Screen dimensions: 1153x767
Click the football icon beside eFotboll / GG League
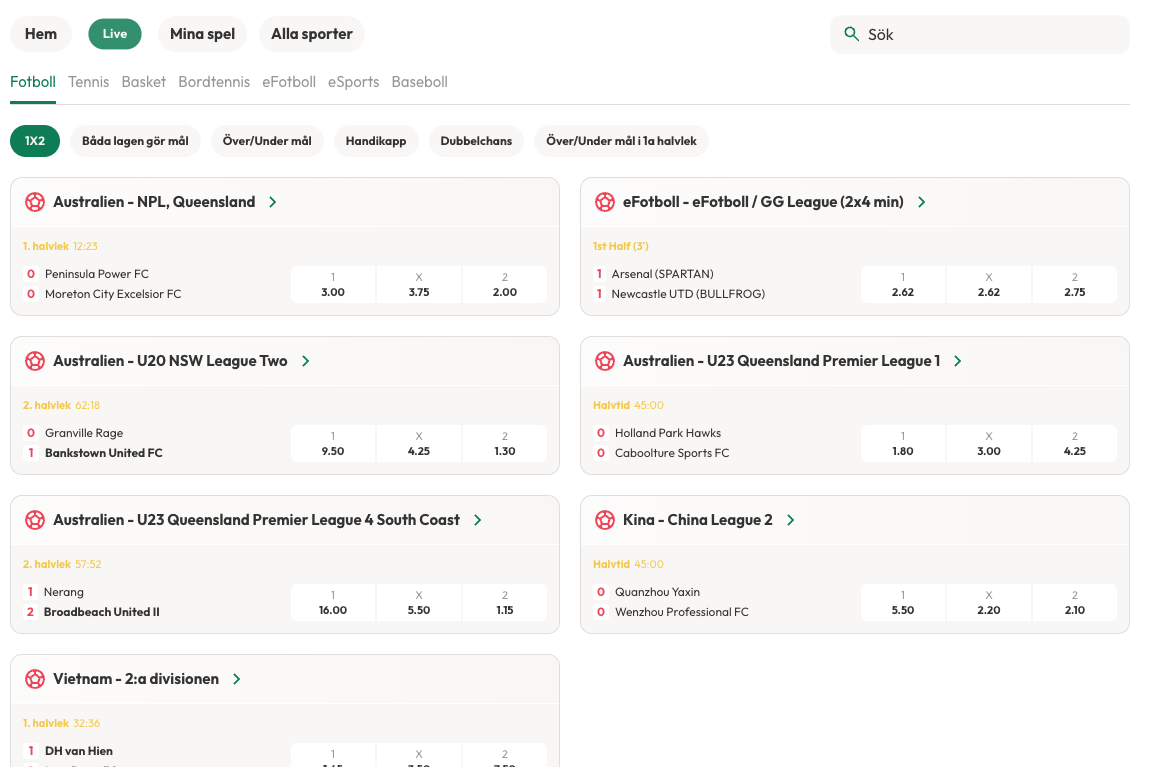click(605, 202)
